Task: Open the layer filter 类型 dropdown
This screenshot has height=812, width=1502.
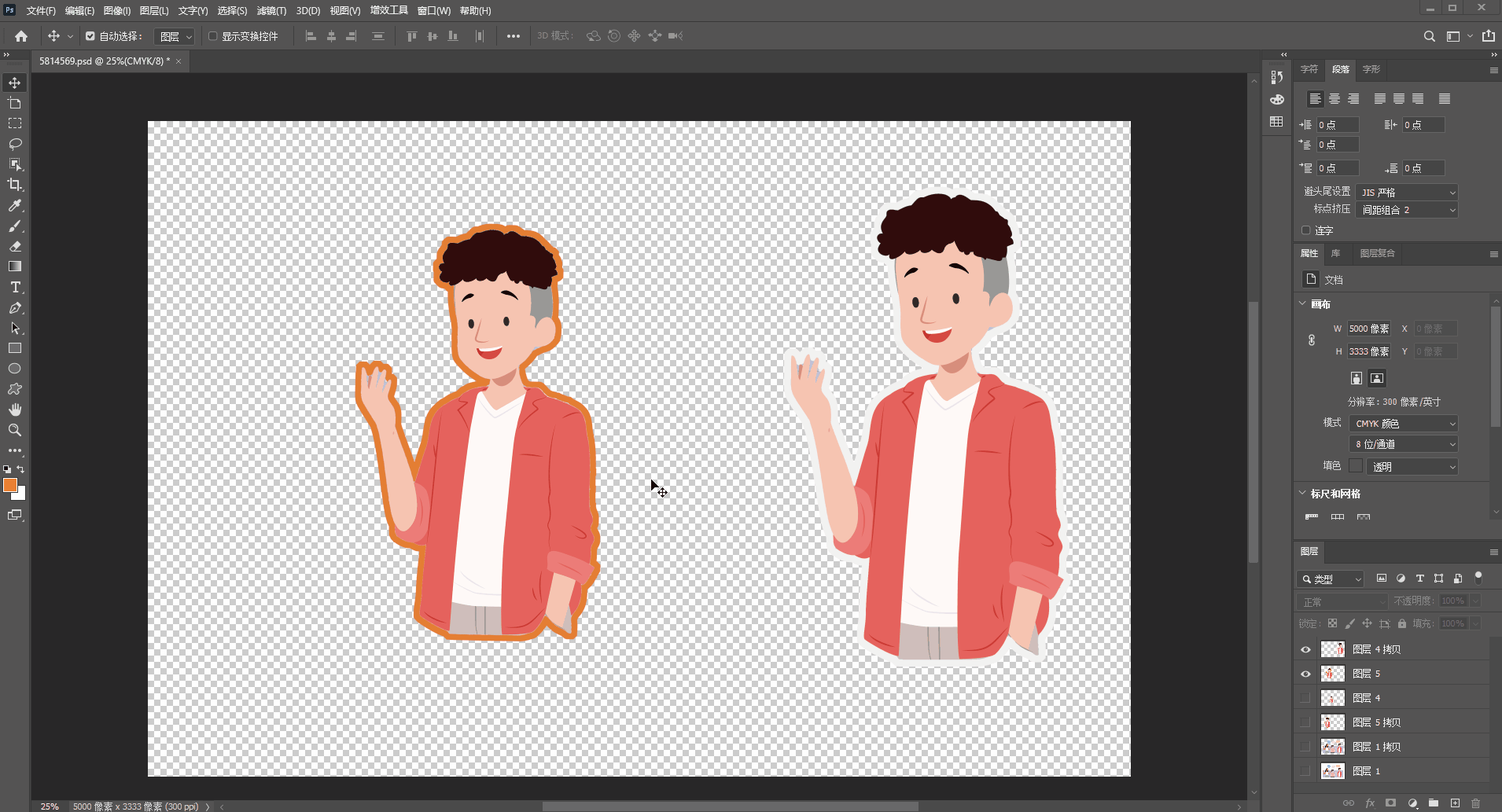Action: pyautogui.click(x=1330, y=579)
